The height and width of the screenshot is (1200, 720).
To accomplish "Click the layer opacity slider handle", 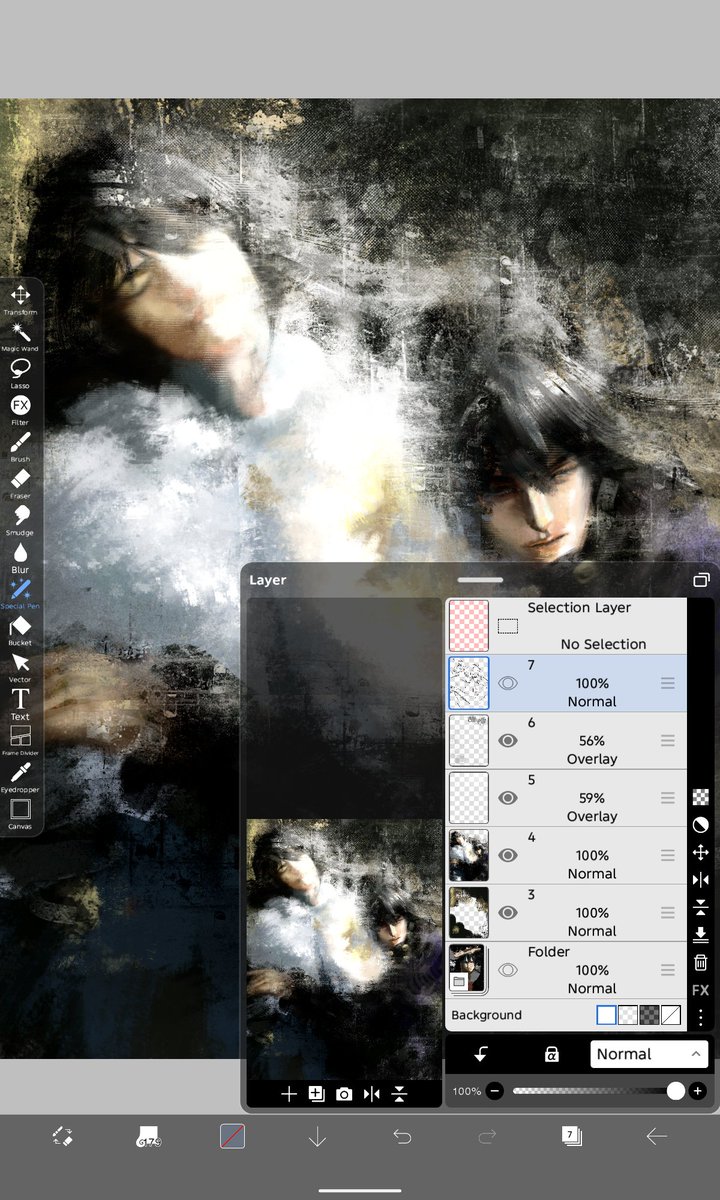I will [x=676, y=1091].
